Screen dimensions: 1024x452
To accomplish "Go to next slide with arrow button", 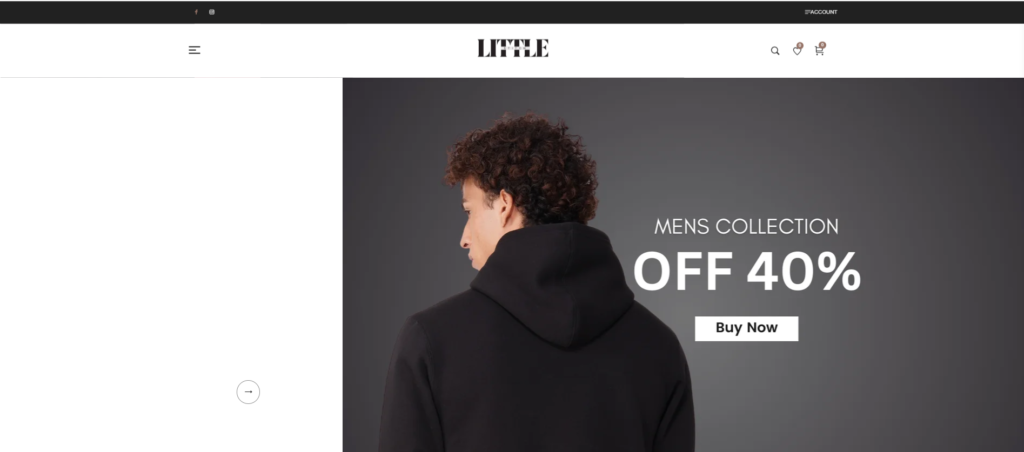I will pyautogui.click(x=248, y=392).
